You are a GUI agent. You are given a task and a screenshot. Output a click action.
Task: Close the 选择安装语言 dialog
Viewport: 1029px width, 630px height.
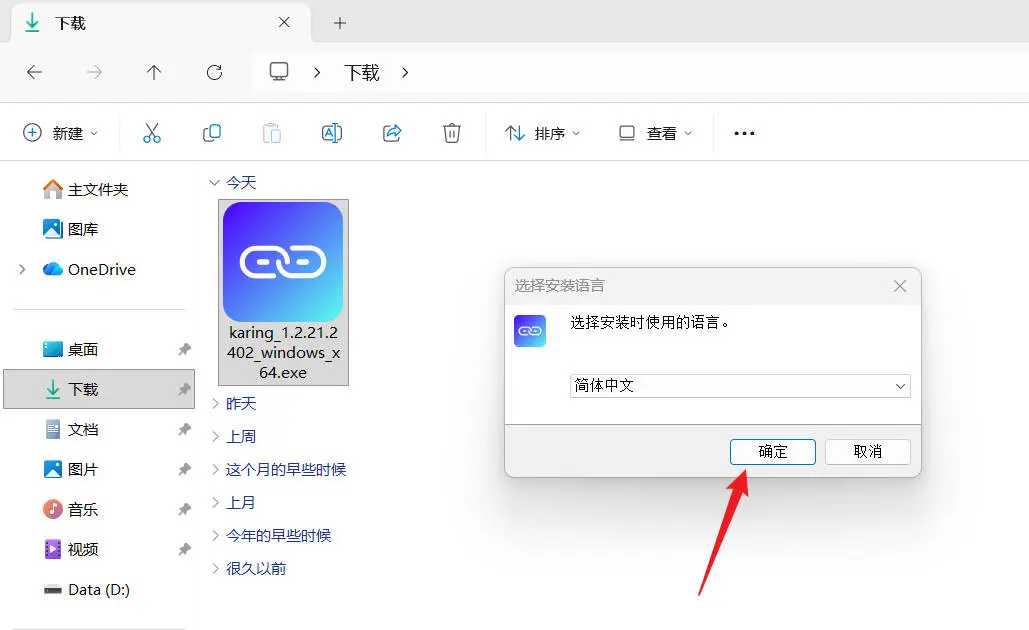[900, 286]
